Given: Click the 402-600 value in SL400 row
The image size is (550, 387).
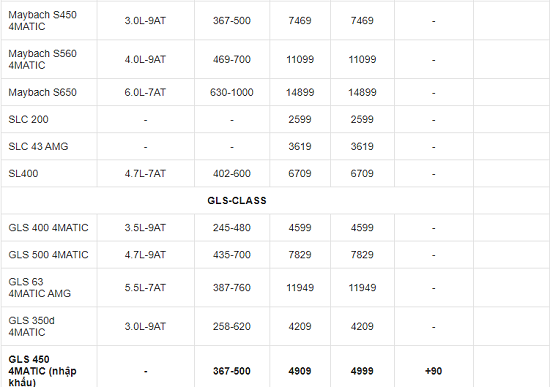Looking at the screenshot, I should (x=232, y=173).
